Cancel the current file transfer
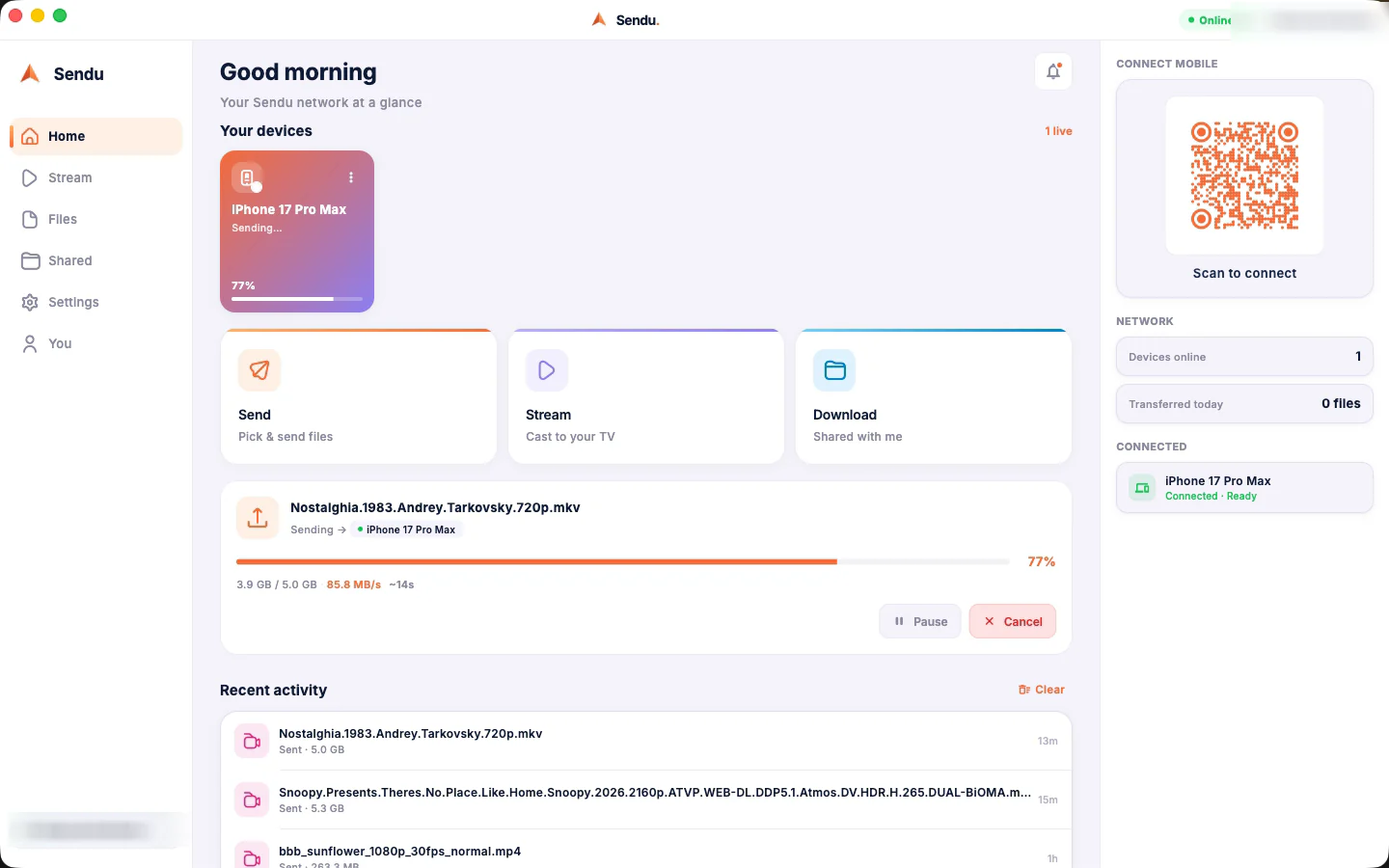 [1013, 621]
